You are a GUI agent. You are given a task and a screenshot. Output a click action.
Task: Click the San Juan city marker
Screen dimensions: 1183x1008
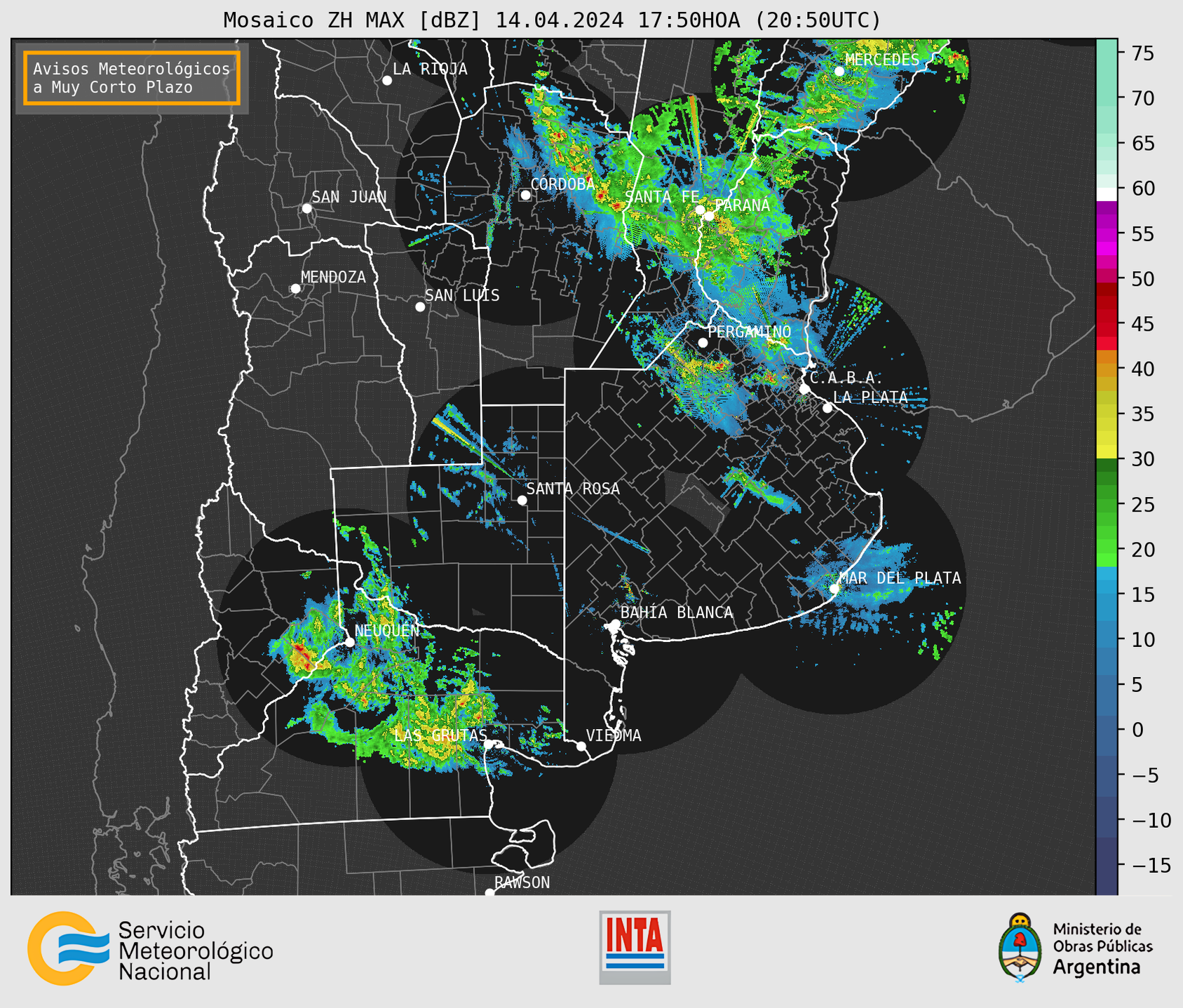pos(306,208)
